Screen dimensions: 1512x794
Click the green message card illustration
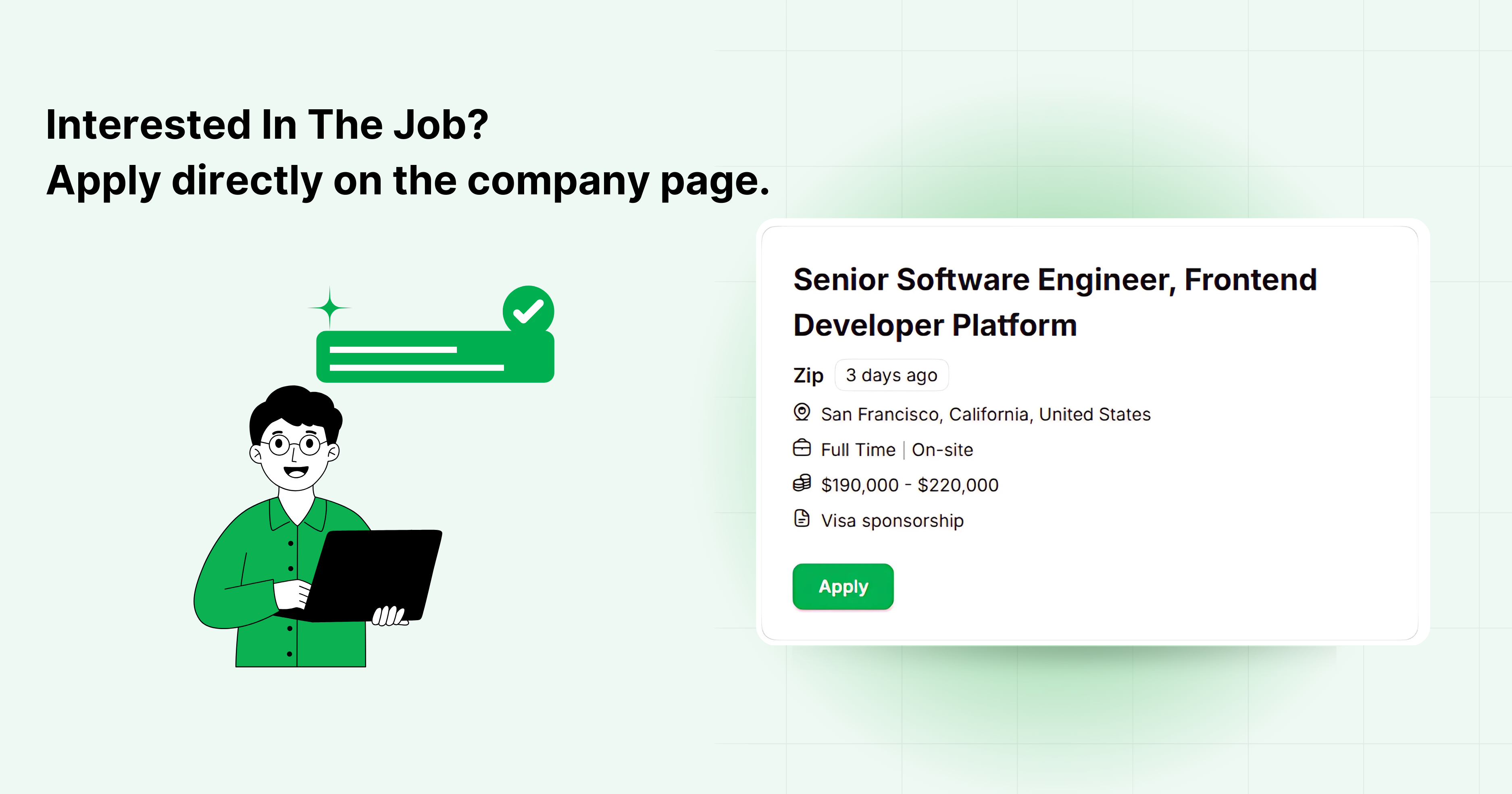[x=435, y=357]
